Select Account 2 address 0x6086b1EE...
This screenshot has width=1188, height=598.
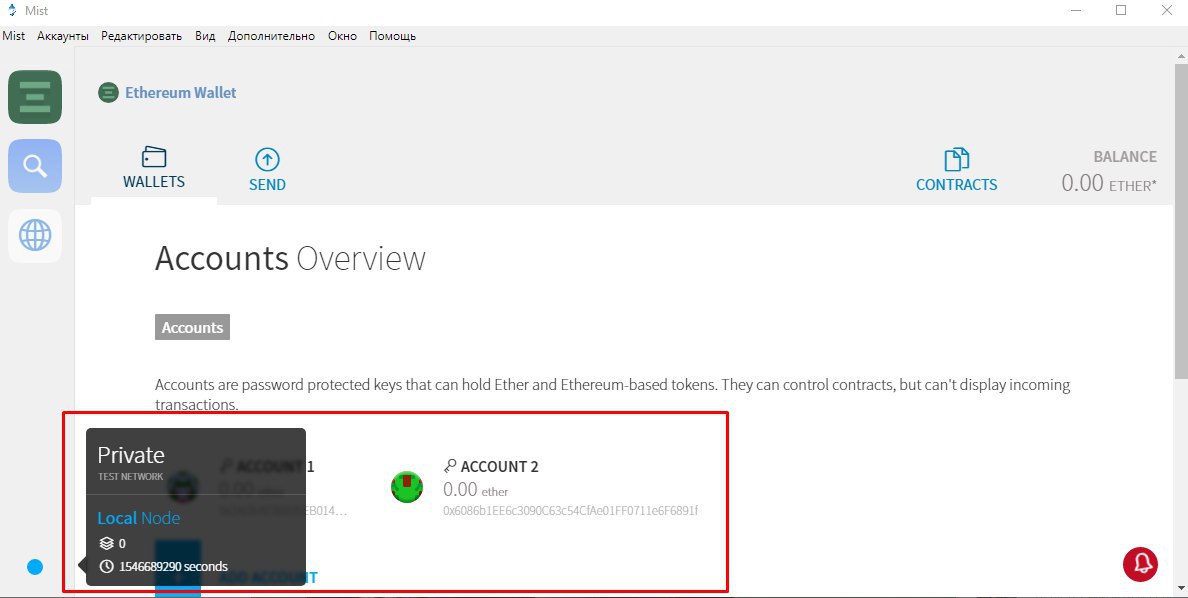click(571, 511)
